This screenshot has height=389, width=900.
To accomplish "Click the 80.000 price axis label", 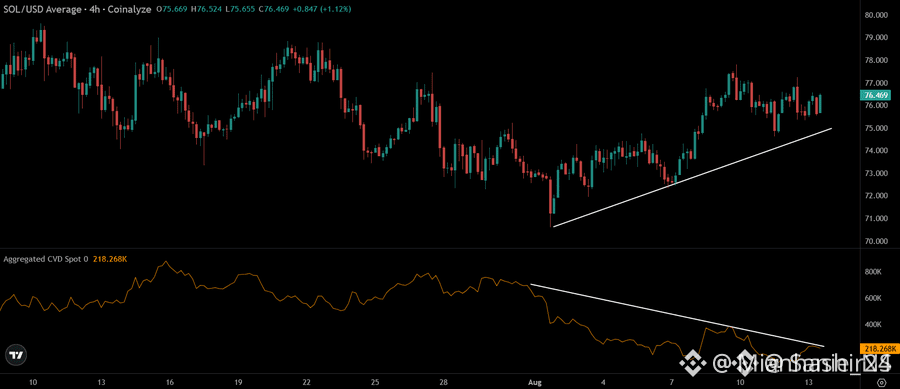I will click(x=876, y=15).
